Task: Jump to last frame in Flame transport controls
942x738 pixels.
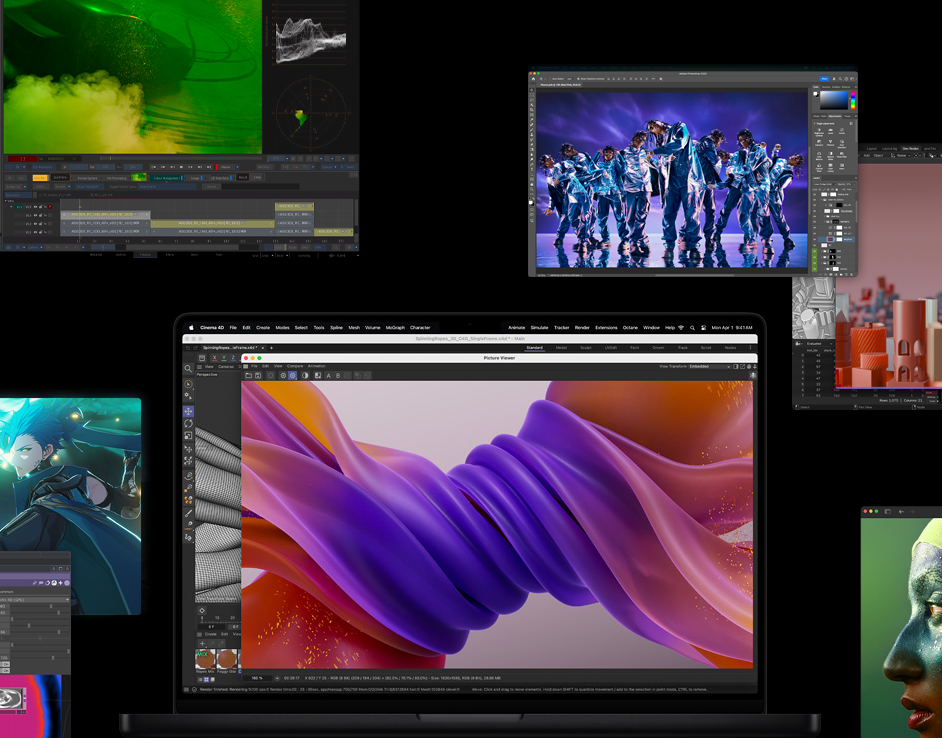Action: point(209,167)
